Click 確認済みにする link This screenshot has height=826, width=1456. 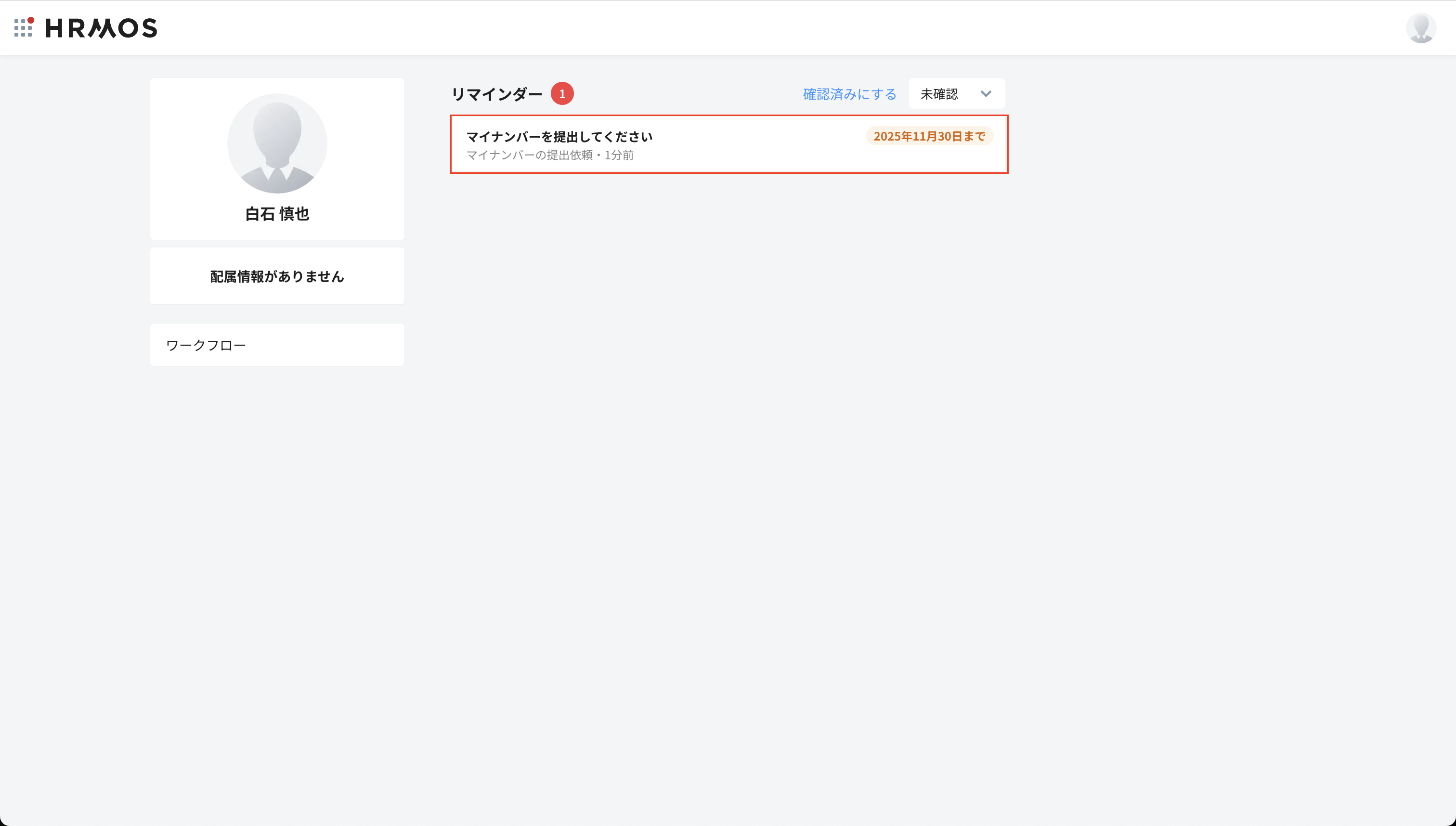tap(849, 94)
